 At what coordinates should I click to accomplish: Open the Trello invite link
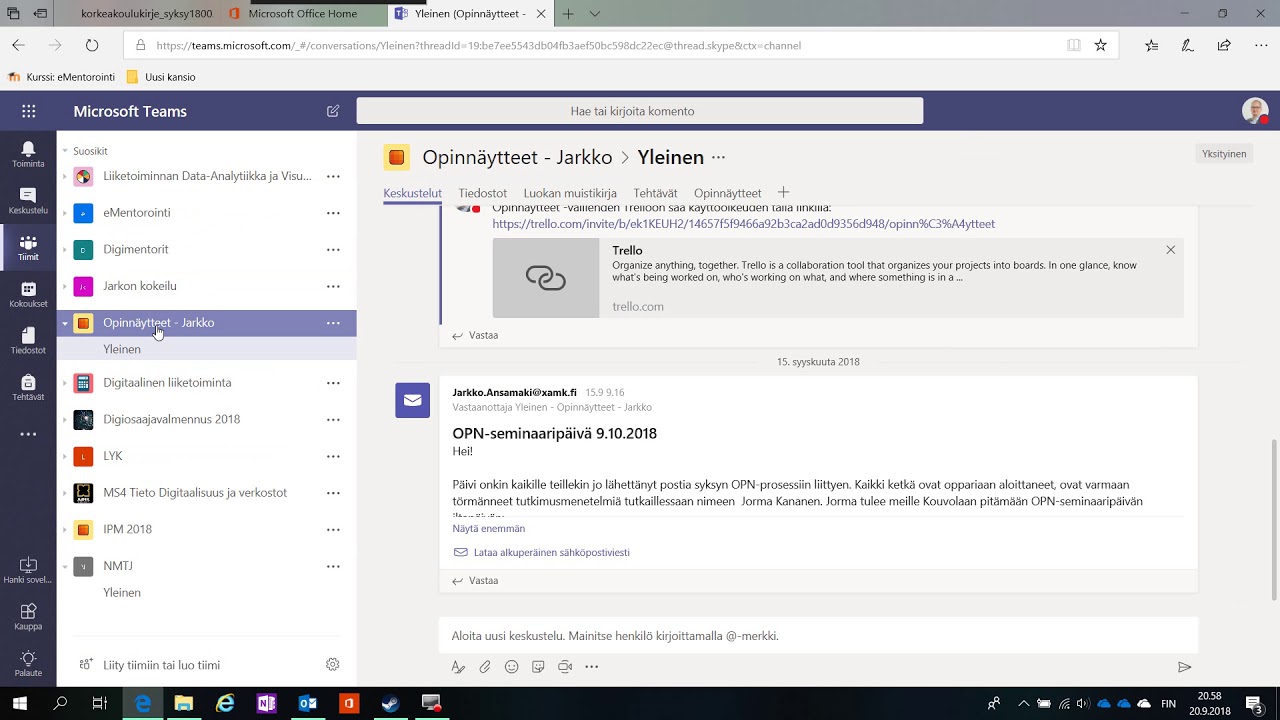coord(743,224)
